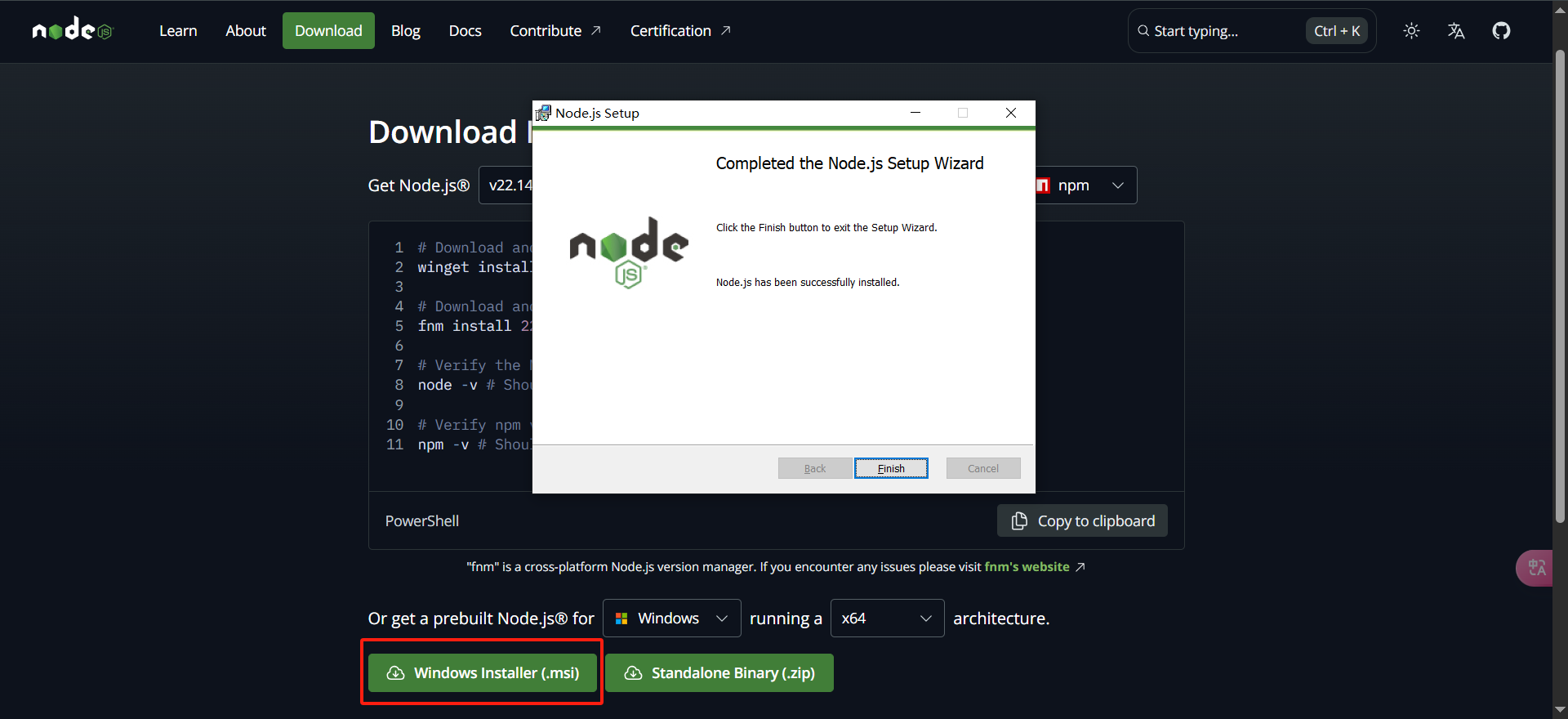Open the language translation selector icon
Image resolution: width=1568 pixels, height=719 pixels.
tap(1456, 31)
